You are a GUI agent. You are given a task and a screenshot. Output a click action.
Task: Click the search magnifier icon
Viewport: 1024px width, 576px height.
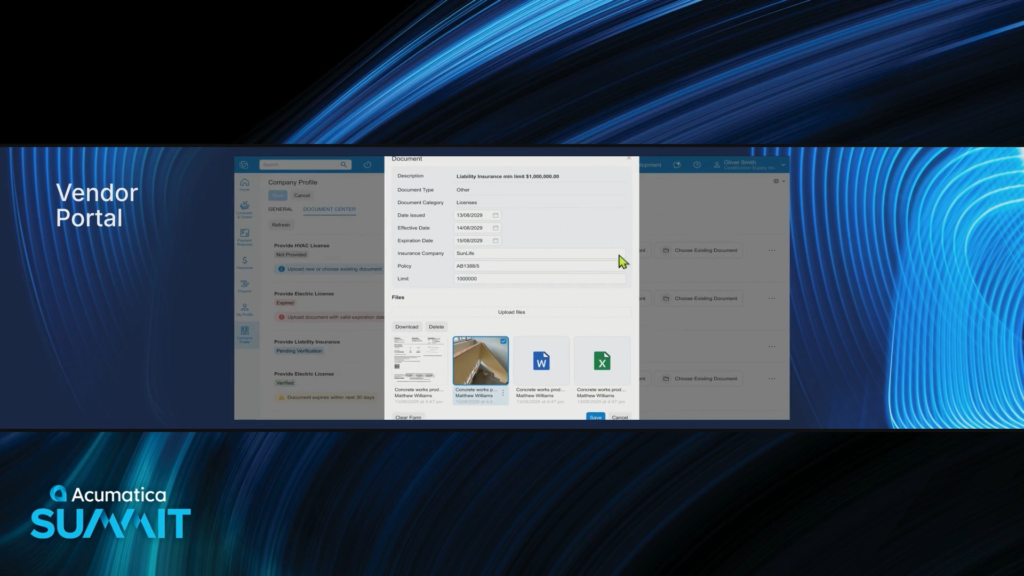click(x=344, y=165)
